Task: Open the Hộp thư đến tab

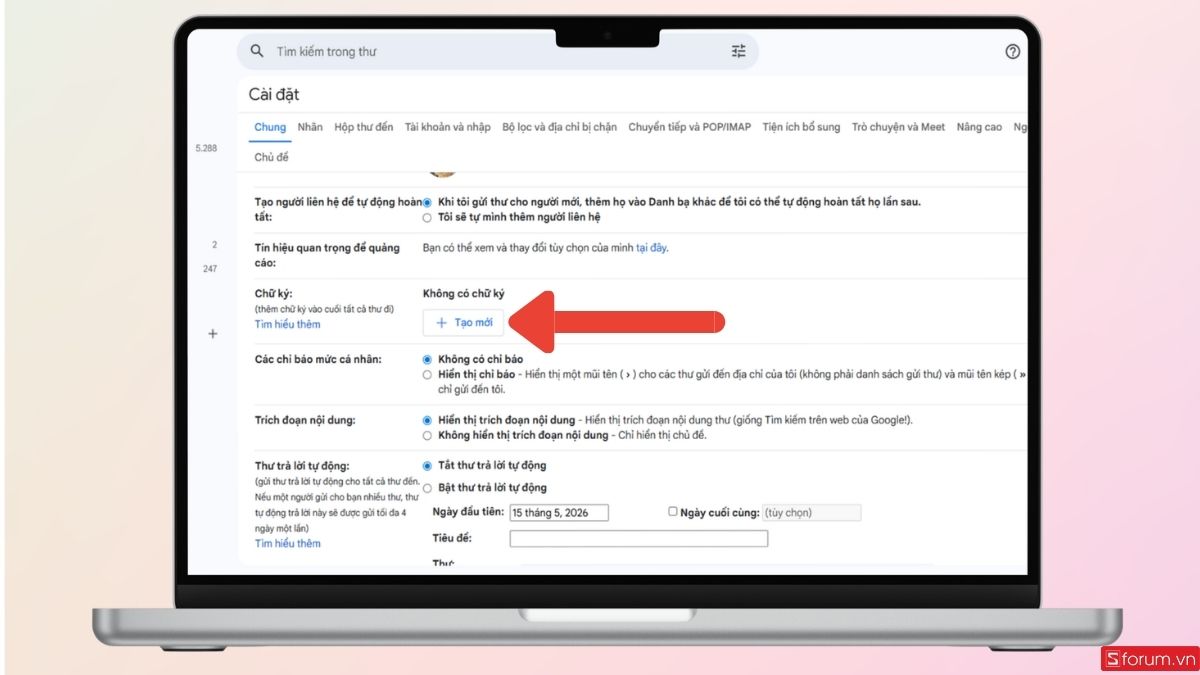Action: pos(364,127)
